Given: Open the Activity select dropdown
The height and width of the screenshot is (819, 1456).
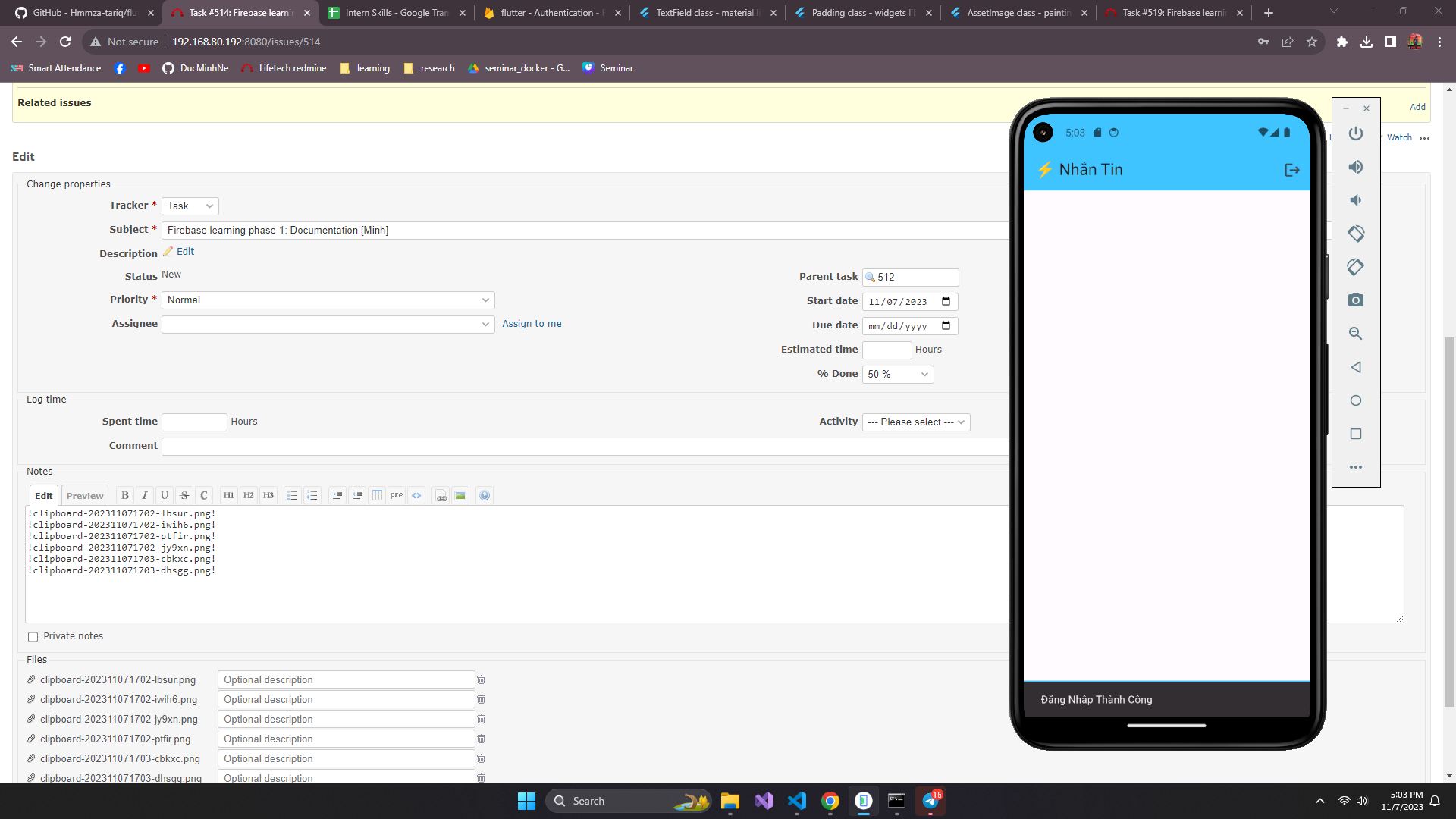Looking at the screenshot, I should 915,422.
